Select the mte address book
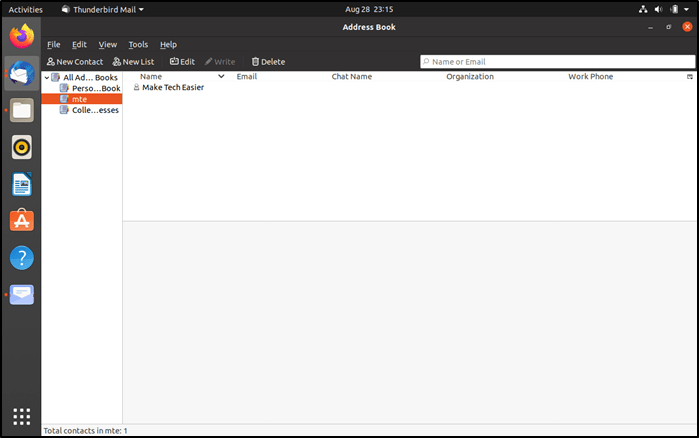The height and width of the screenshot is (438, 699). [82, 99]
